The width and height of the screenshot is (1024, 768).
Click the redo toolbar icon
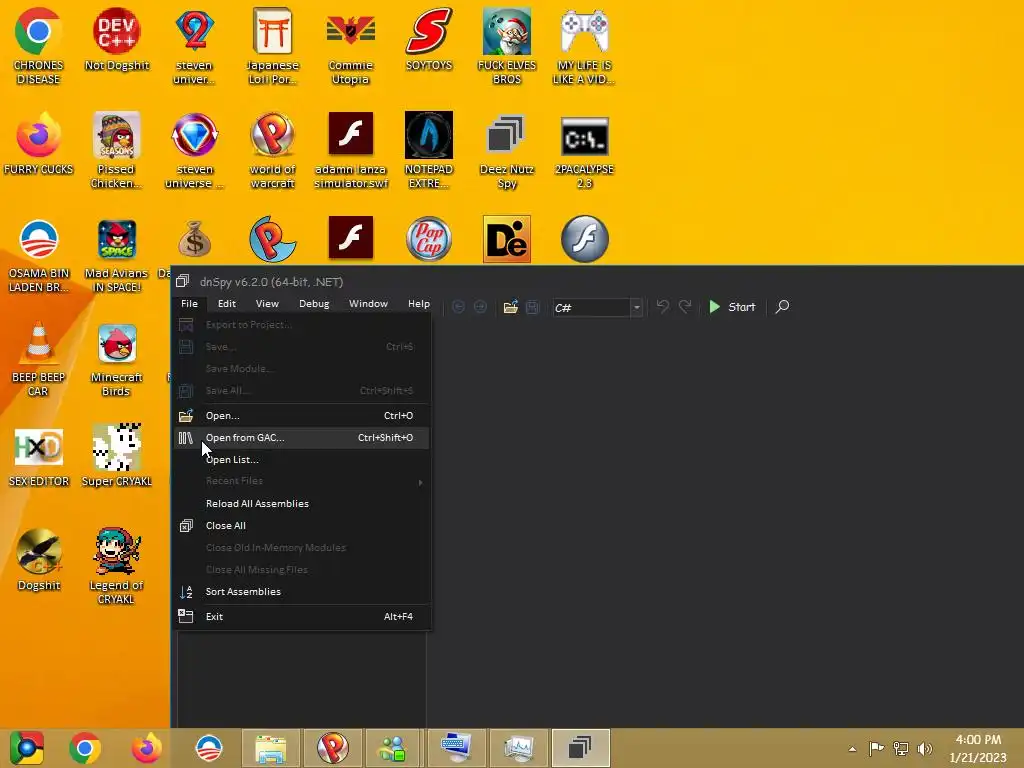pos(685,307)
